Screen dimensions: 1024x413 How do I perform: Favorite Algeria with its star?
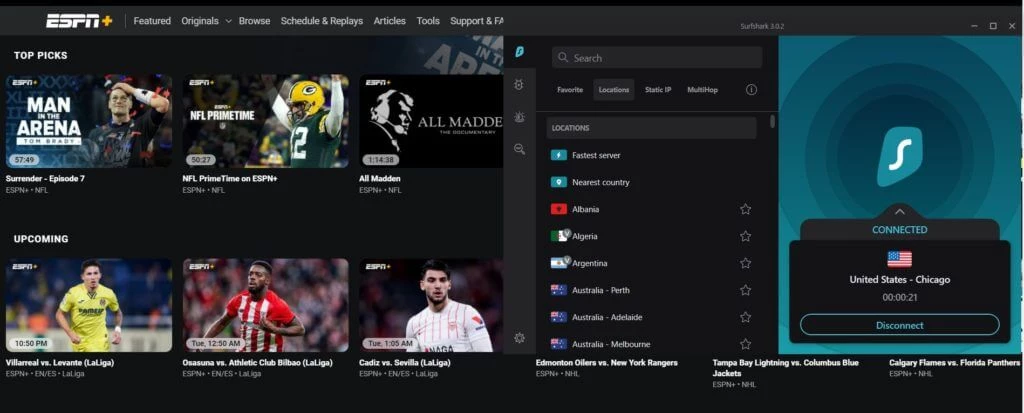(745, 236)
